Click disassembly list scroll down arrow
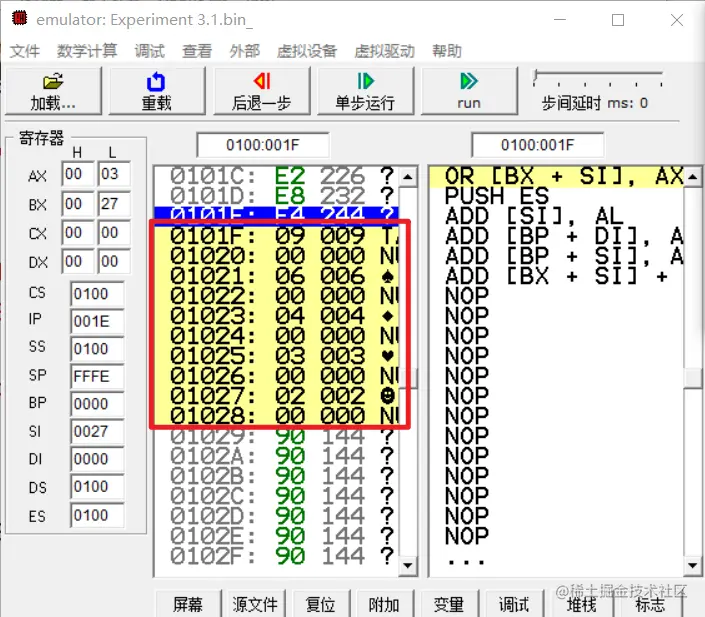 coord(693,566)
